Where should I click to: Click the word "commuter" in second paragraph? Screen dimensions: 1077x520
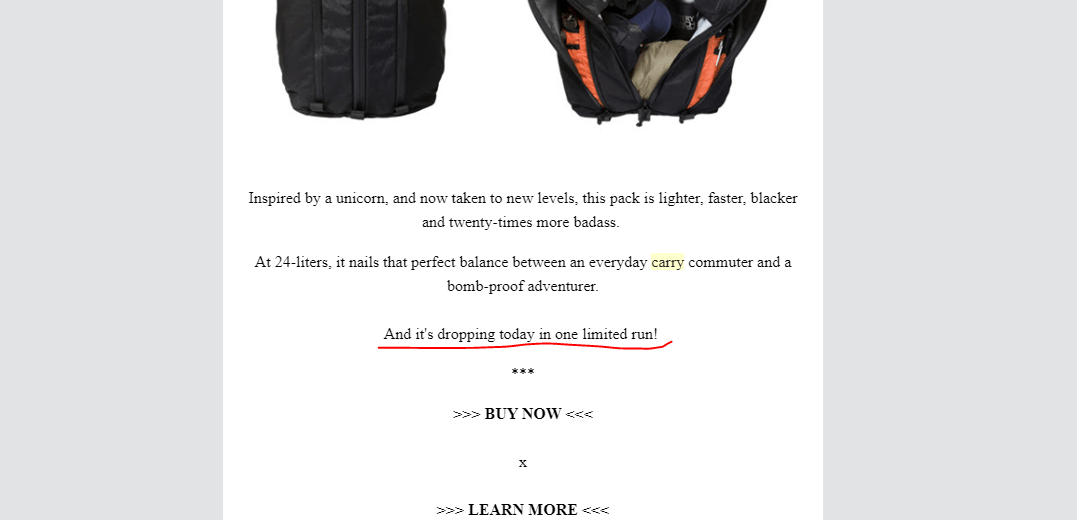click(x=721, y=262)
